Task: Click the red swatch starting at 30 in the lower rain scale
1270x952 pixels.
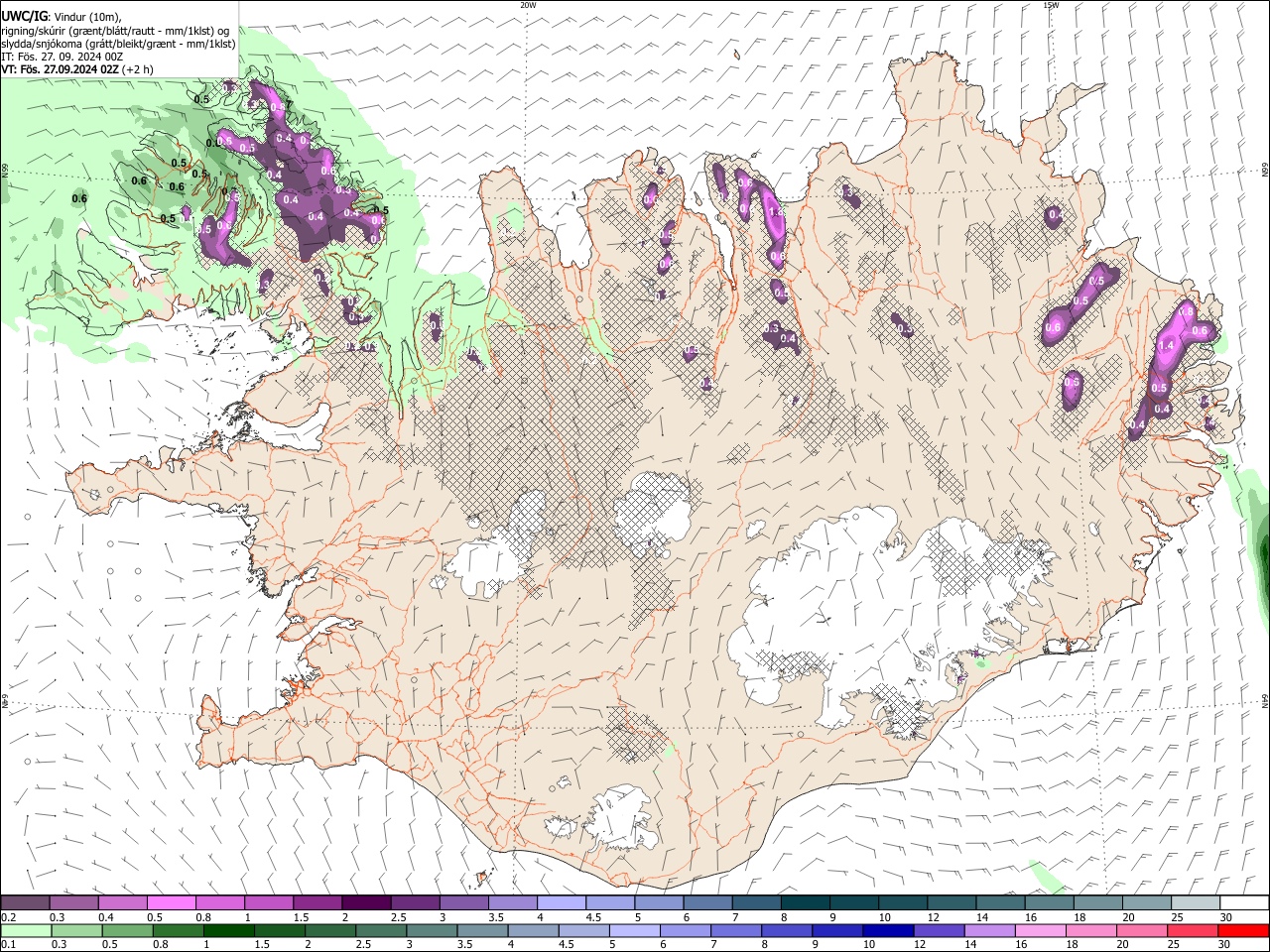Action: point(1244,930)
